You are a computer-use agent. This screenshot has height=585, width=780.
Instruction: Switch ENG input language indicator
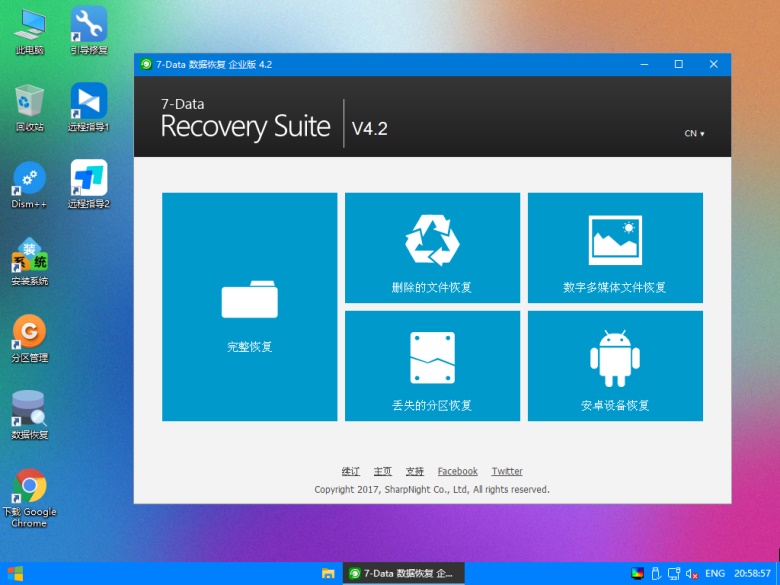715,573
